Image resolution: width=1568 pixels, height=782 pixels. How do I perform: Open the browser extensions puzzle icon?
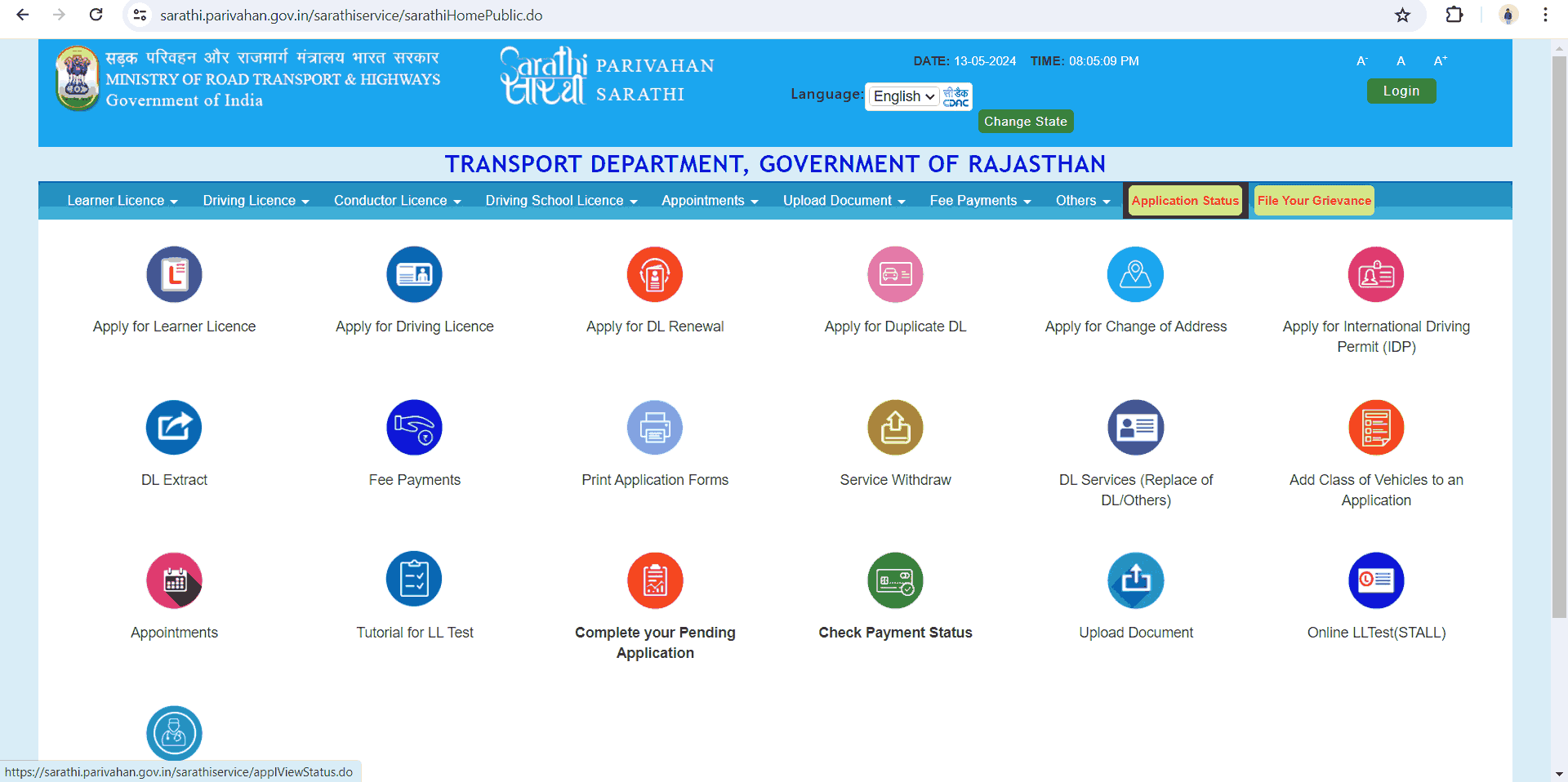pos(1454,15)
